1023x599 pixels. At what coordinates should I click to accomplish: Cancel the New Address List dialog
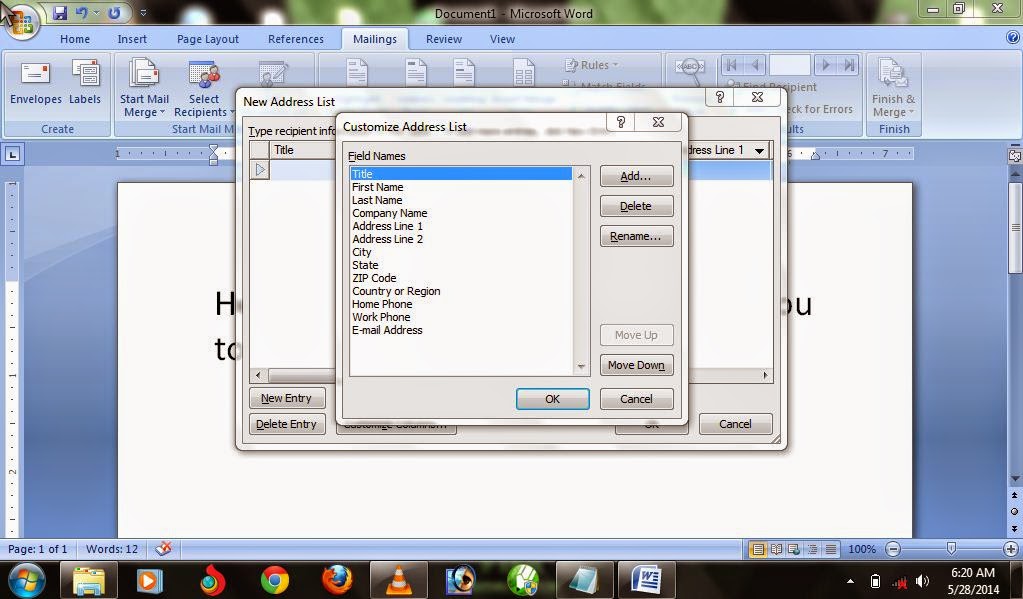[735, 424]
